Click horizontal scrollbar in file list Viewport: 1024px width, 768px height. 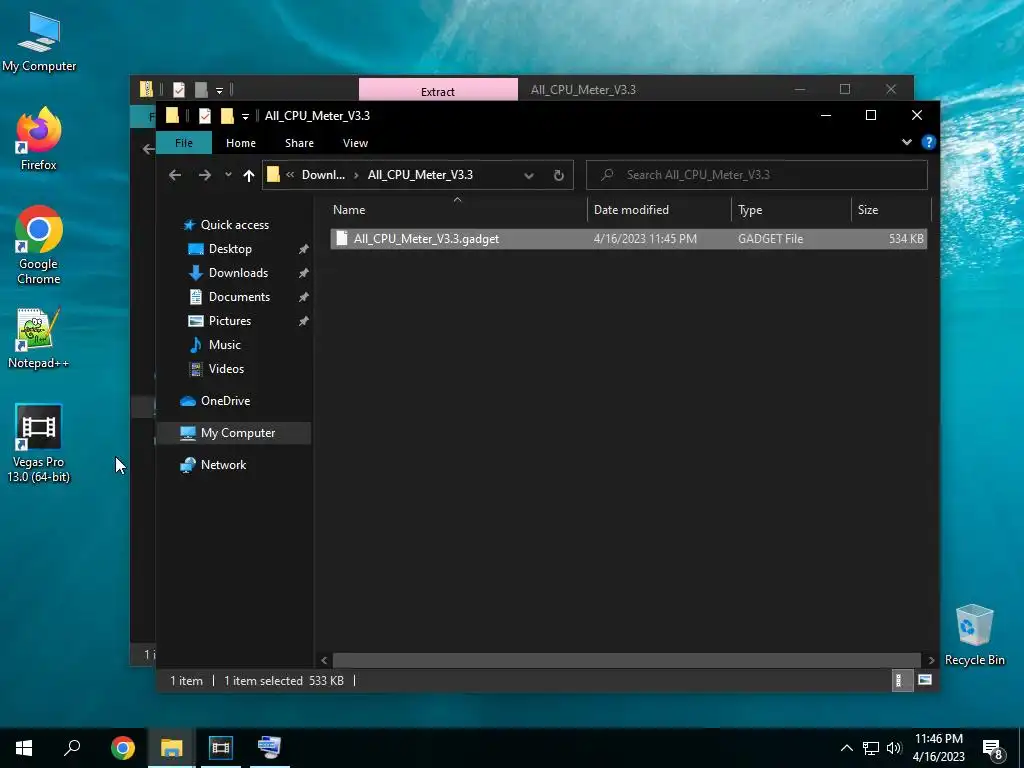pyautogui.click(x=626, y=660)
